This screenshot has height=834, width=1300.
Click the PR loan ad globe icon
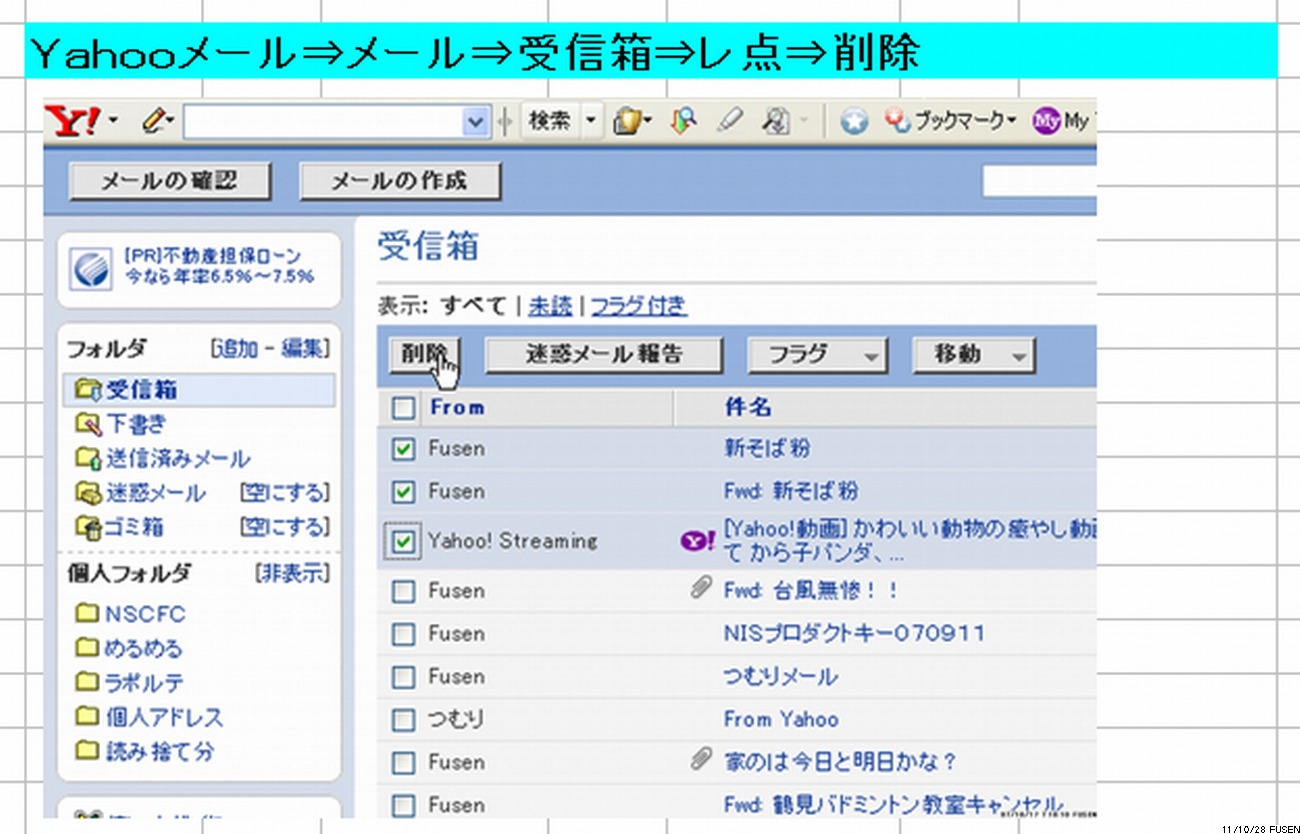click(x=91, y=268)
